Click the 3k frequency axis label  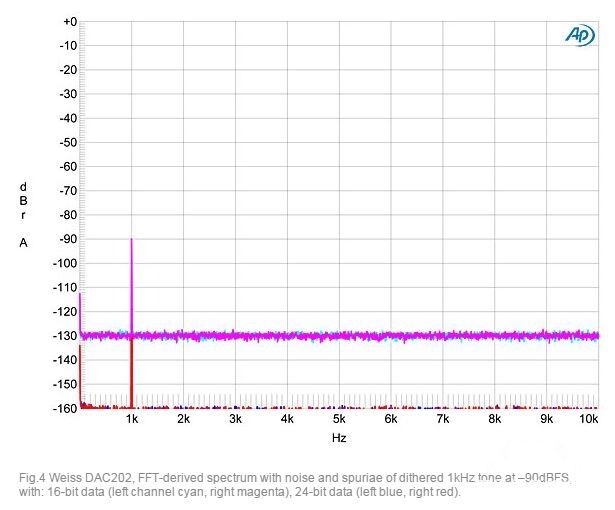(235, 419)
